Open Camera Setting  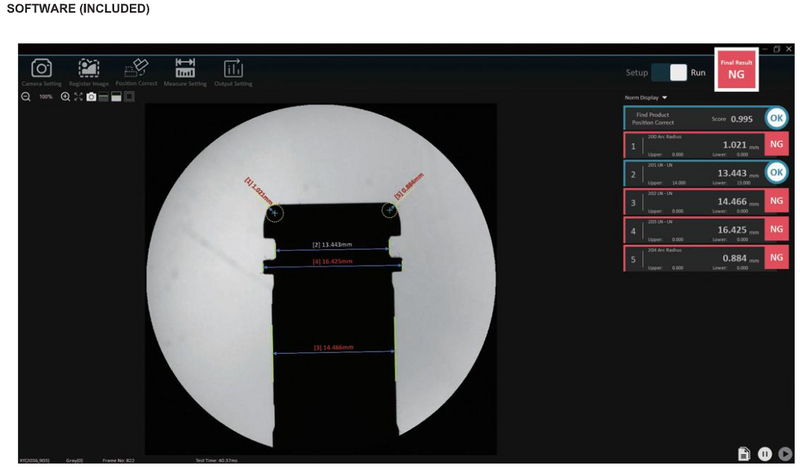point(41,70)
